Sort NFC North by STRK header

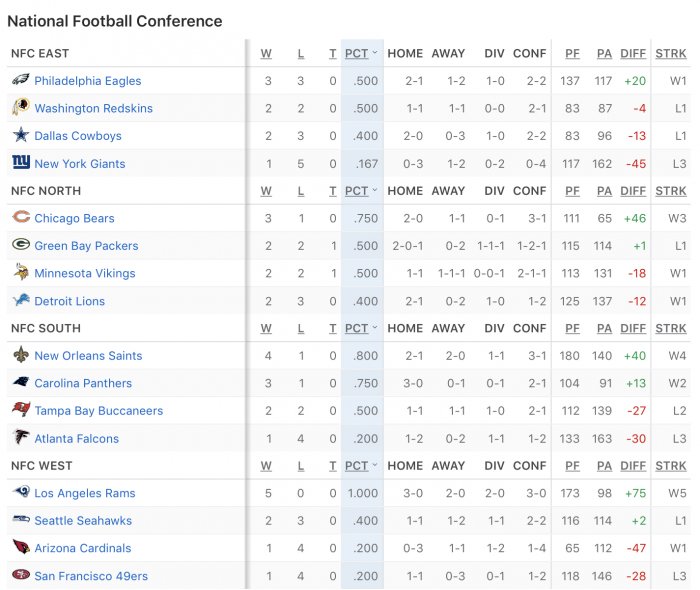coord(671,191)
